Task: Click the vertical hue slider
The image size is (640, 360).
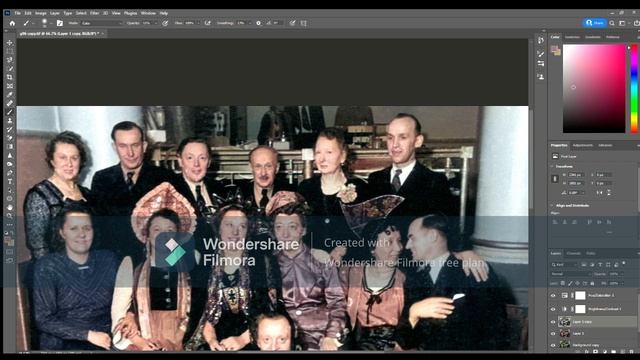Action: (x=634, y=89)
